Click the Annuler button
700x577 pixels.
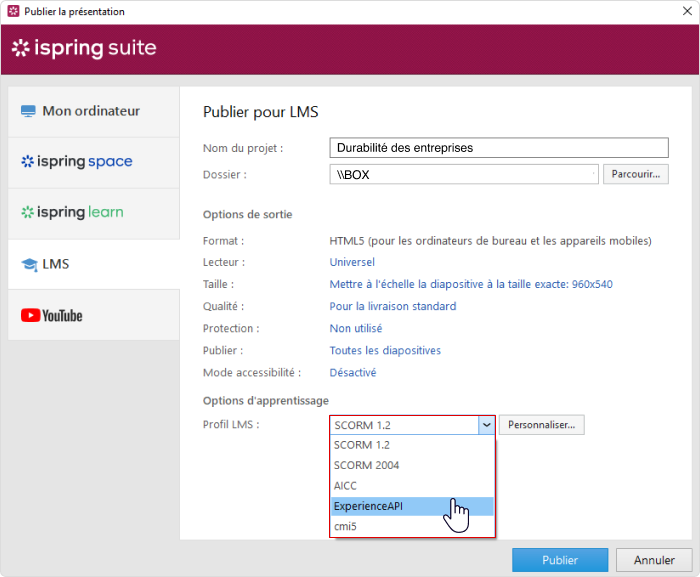(x=654, y=560)
